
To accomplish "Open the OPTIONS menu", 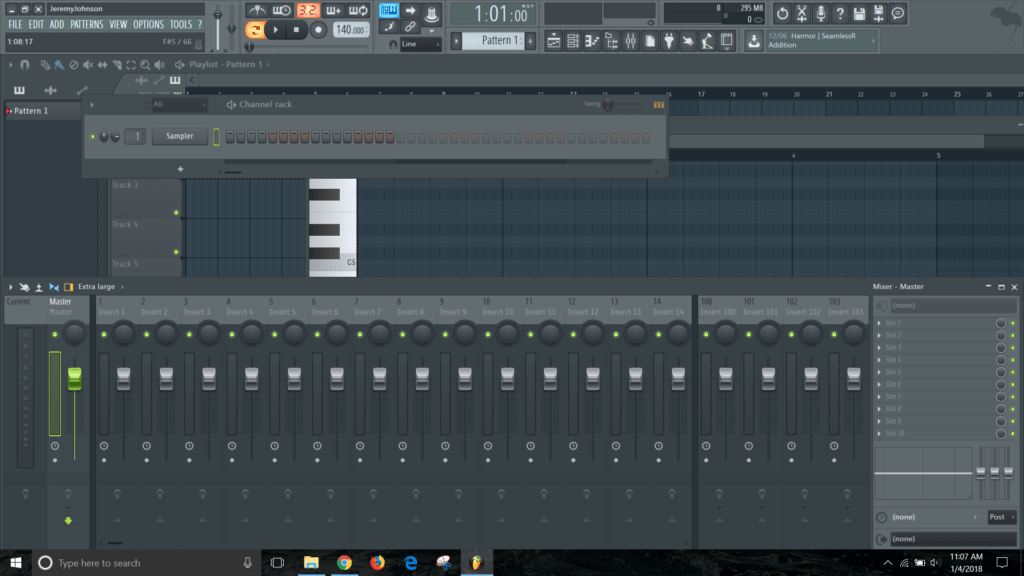I will [148, 24].
